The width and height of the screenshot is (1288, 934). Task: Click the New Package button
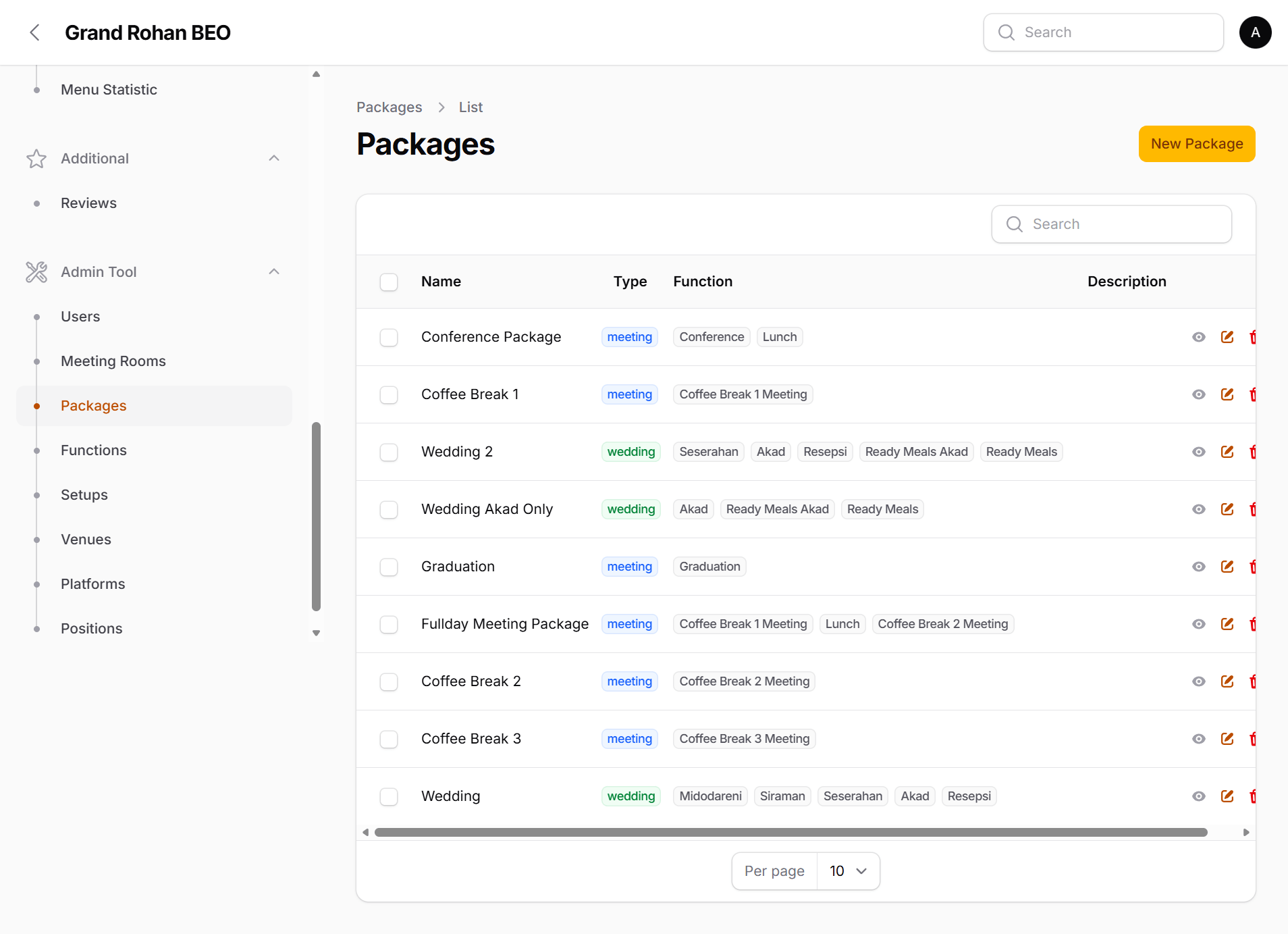[x=1197, y=144]
